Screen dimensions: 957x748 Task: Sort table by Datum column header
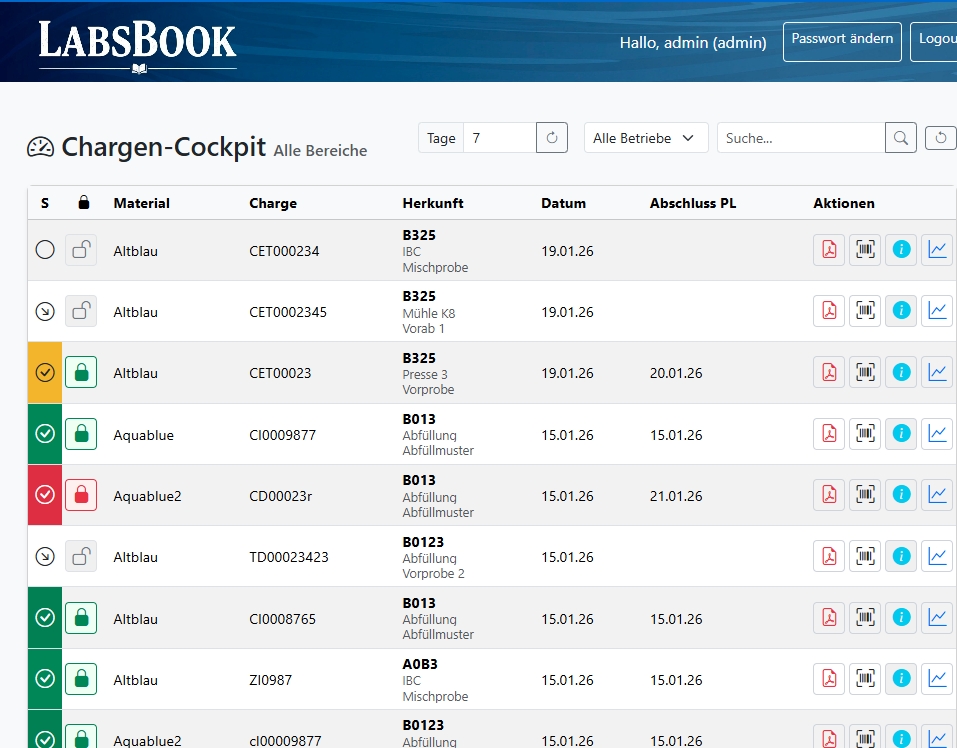point(563,203)
